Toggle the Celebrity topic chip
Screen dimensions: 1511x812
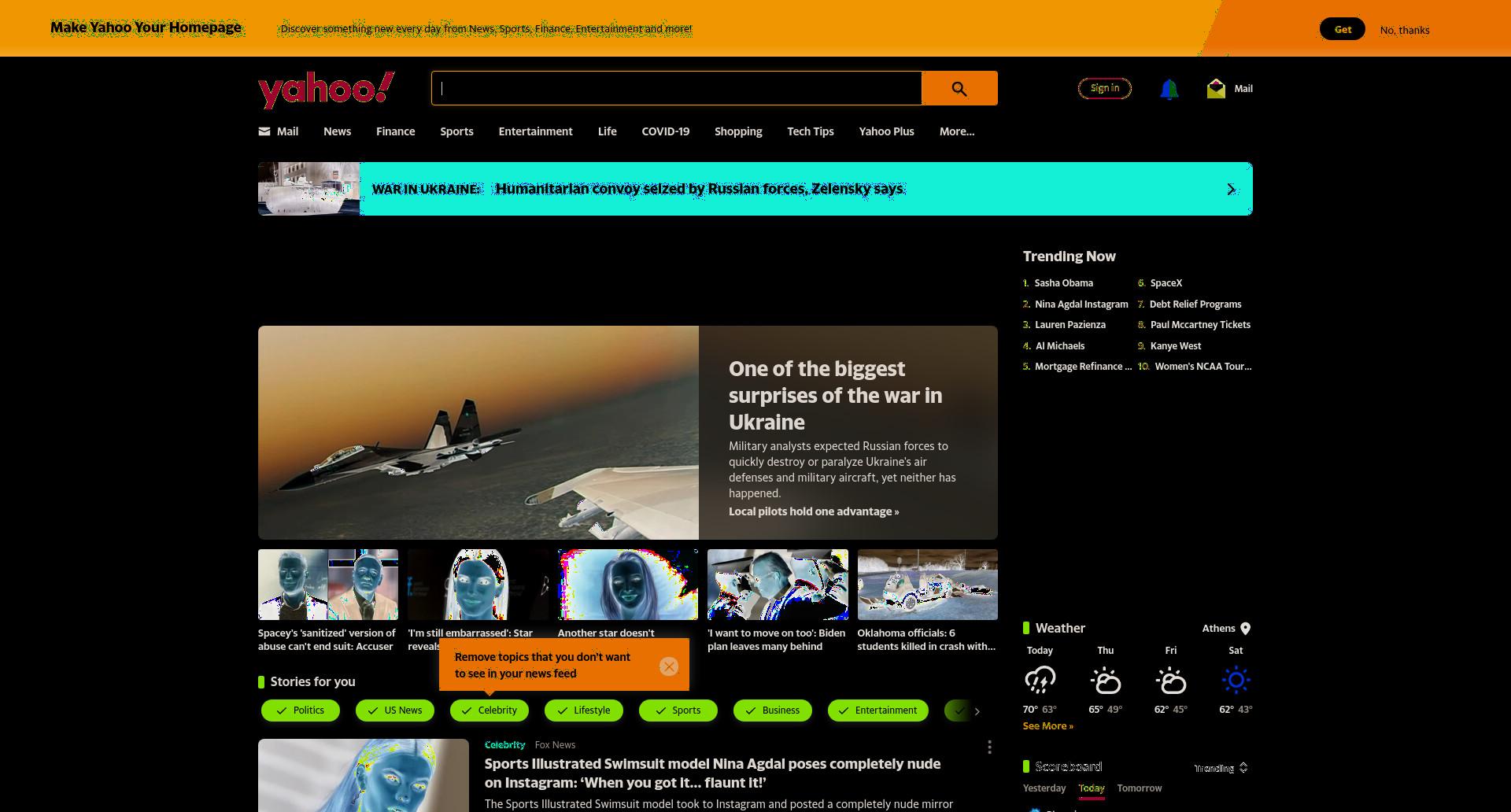point(490,710)
